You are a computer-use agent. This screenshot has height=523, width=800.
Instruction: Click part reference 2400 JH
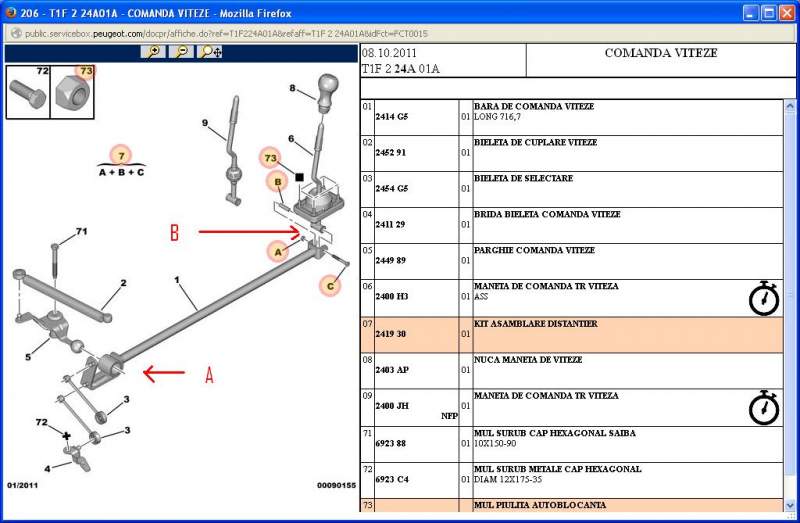391,406
